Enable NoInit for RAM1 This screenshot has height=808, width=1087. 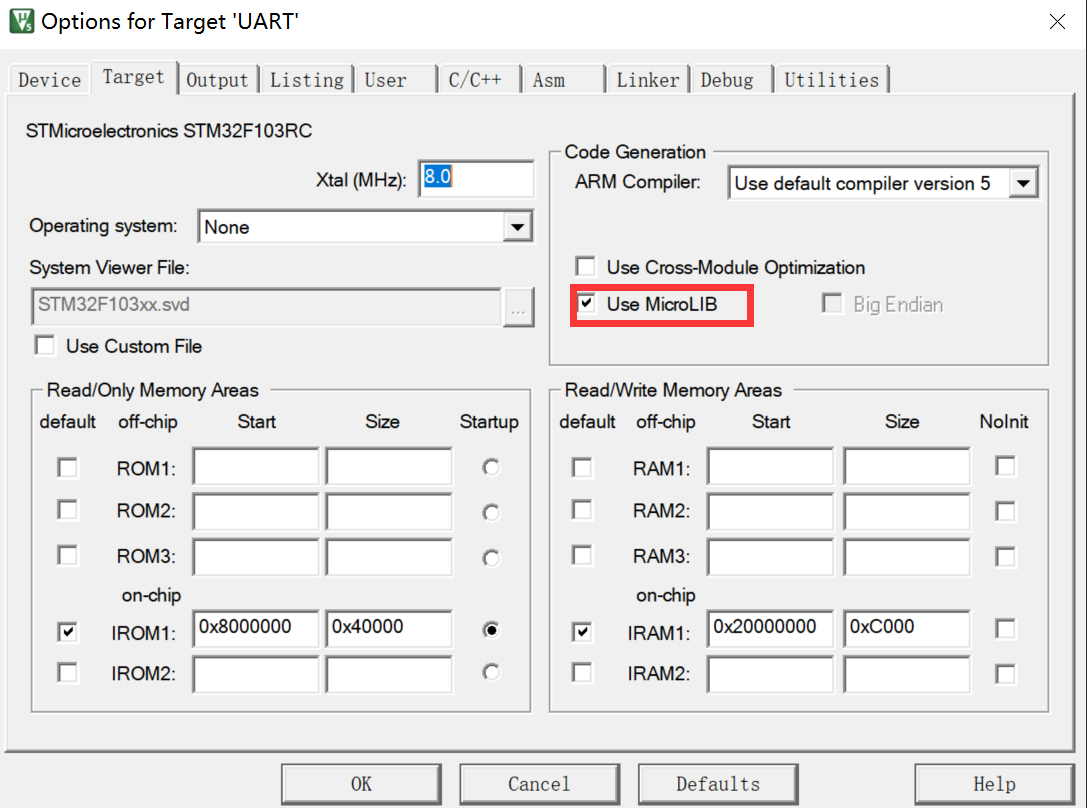(x=1005, y=466)
